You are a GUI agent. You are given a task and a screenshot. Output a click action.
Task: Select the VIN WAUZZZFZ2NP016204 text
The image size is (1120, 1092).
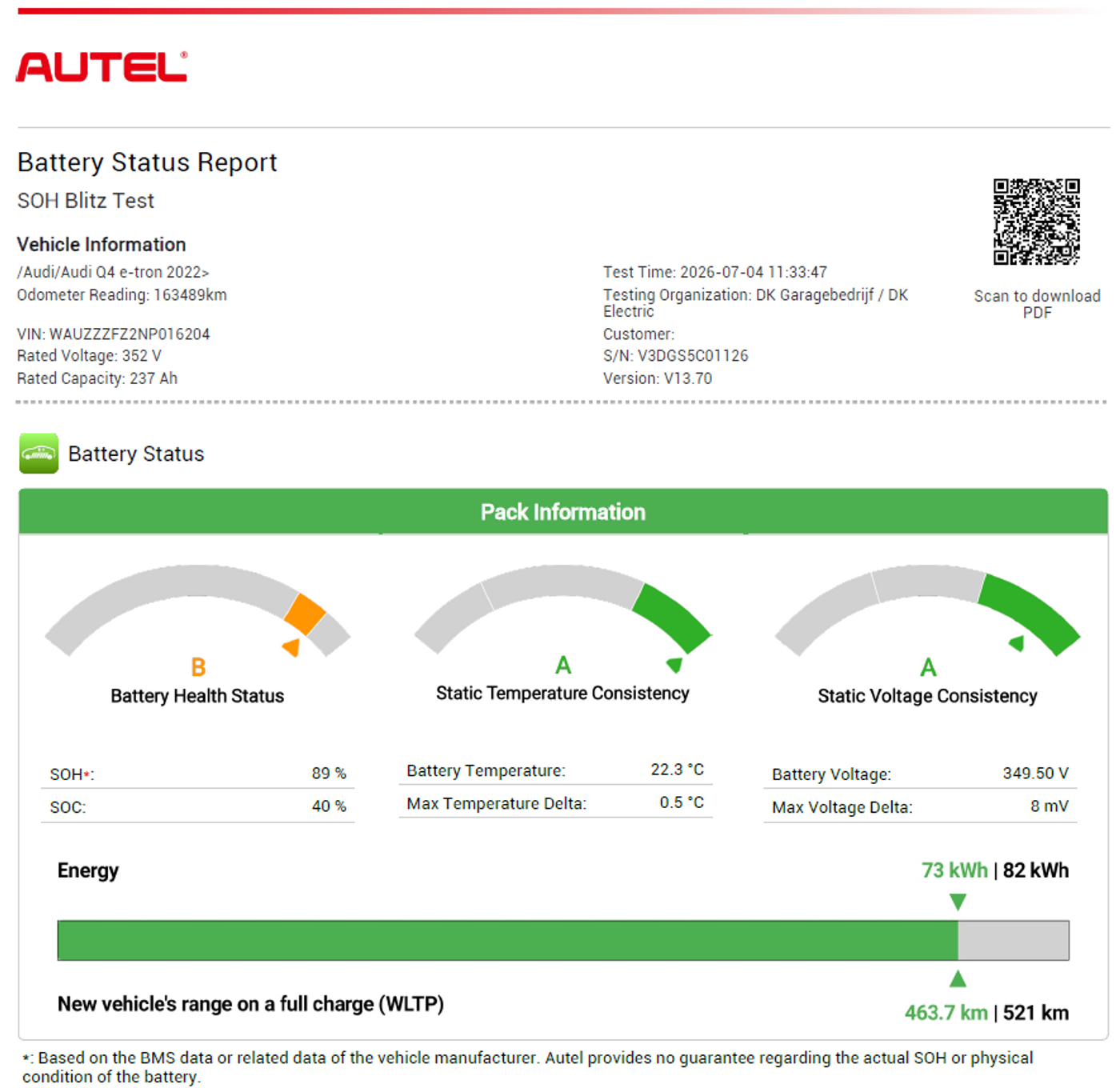pos(114,334)
